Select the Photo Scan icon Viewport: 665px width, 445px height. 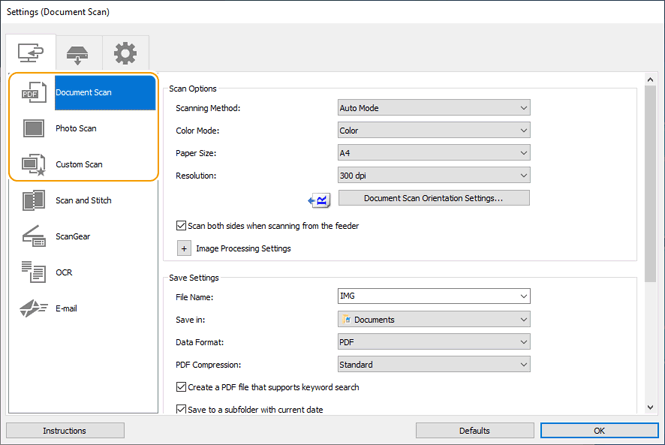click(x=33, y=128)
